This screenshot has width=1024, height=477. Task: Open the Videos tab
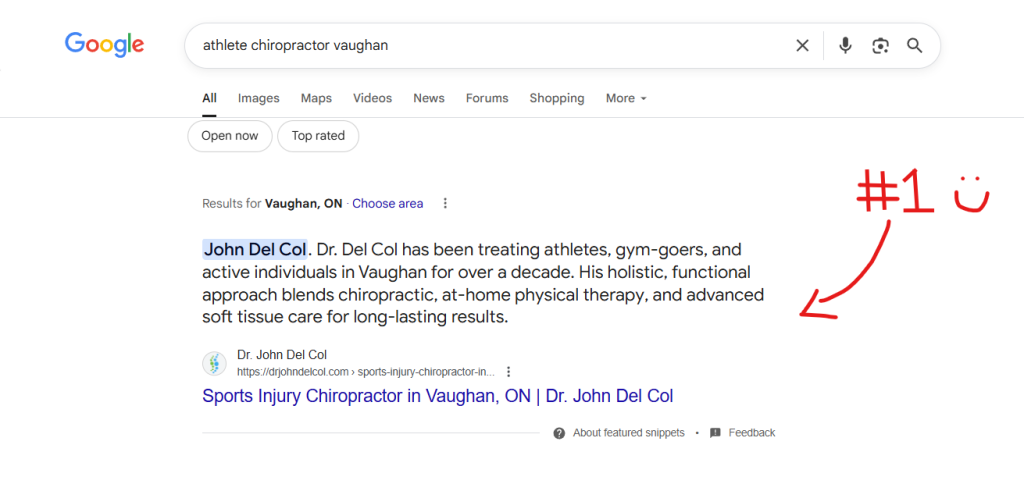point(372,98)
